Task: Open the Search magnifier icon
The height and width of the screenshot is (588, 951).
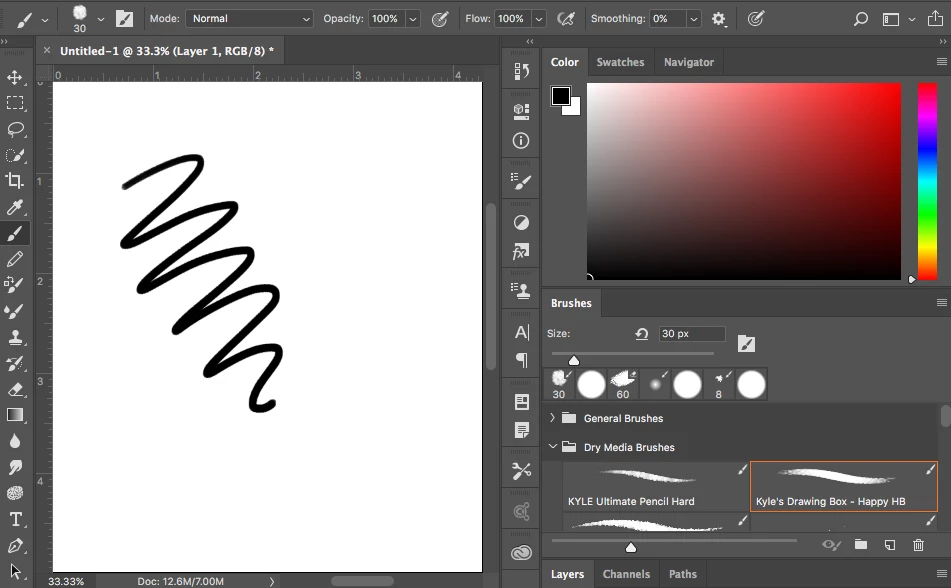Action: pyautogui.click(x=860, y=19)
